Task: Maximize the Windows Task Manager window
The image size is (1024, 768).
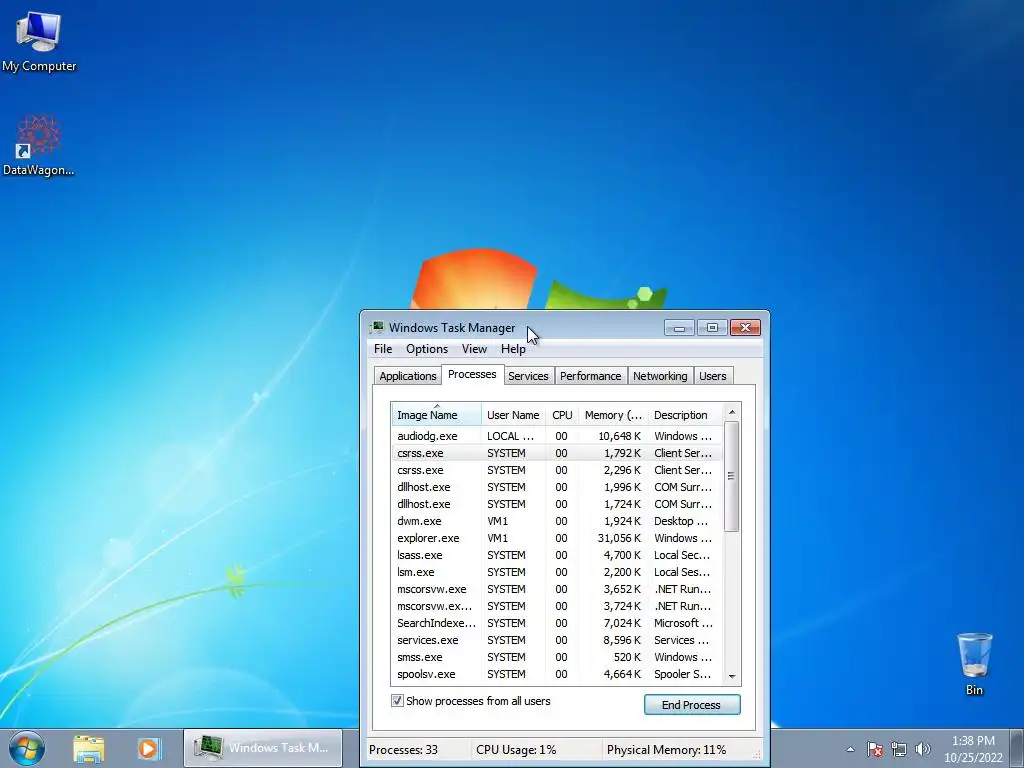Action: tap(712, 327)
